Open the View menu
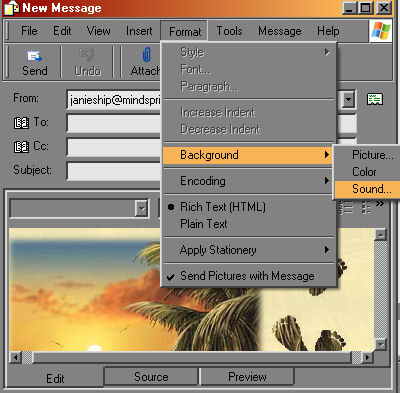Viewport: 400px width, 393px height. pyautogui.click(x=98, y=31)
